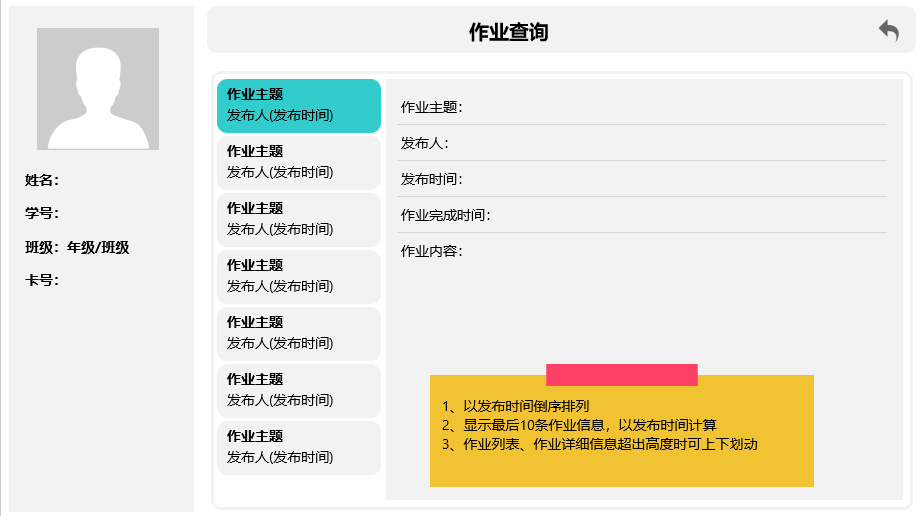The width and height of the screenshot is (924, 521).
Task: Pick the sixth 作业主题 list entry
Action: (299, 390)
